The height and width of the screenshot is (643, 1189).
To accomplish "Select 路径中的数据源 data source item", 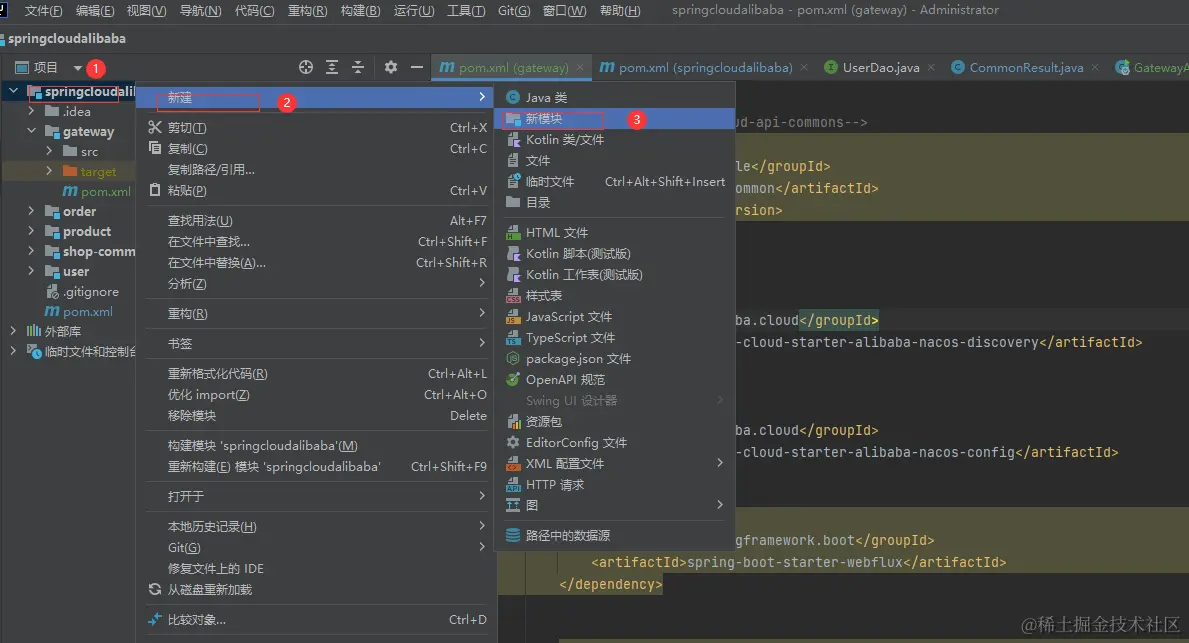I will tap(614, 535).
